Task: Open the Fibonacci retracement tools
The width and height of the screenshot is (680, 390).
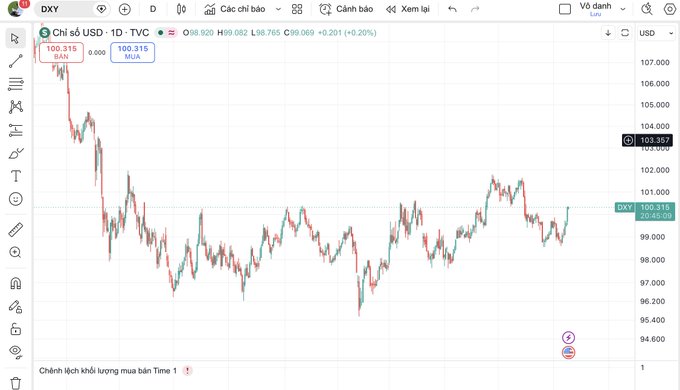Action: coord(16,84)
